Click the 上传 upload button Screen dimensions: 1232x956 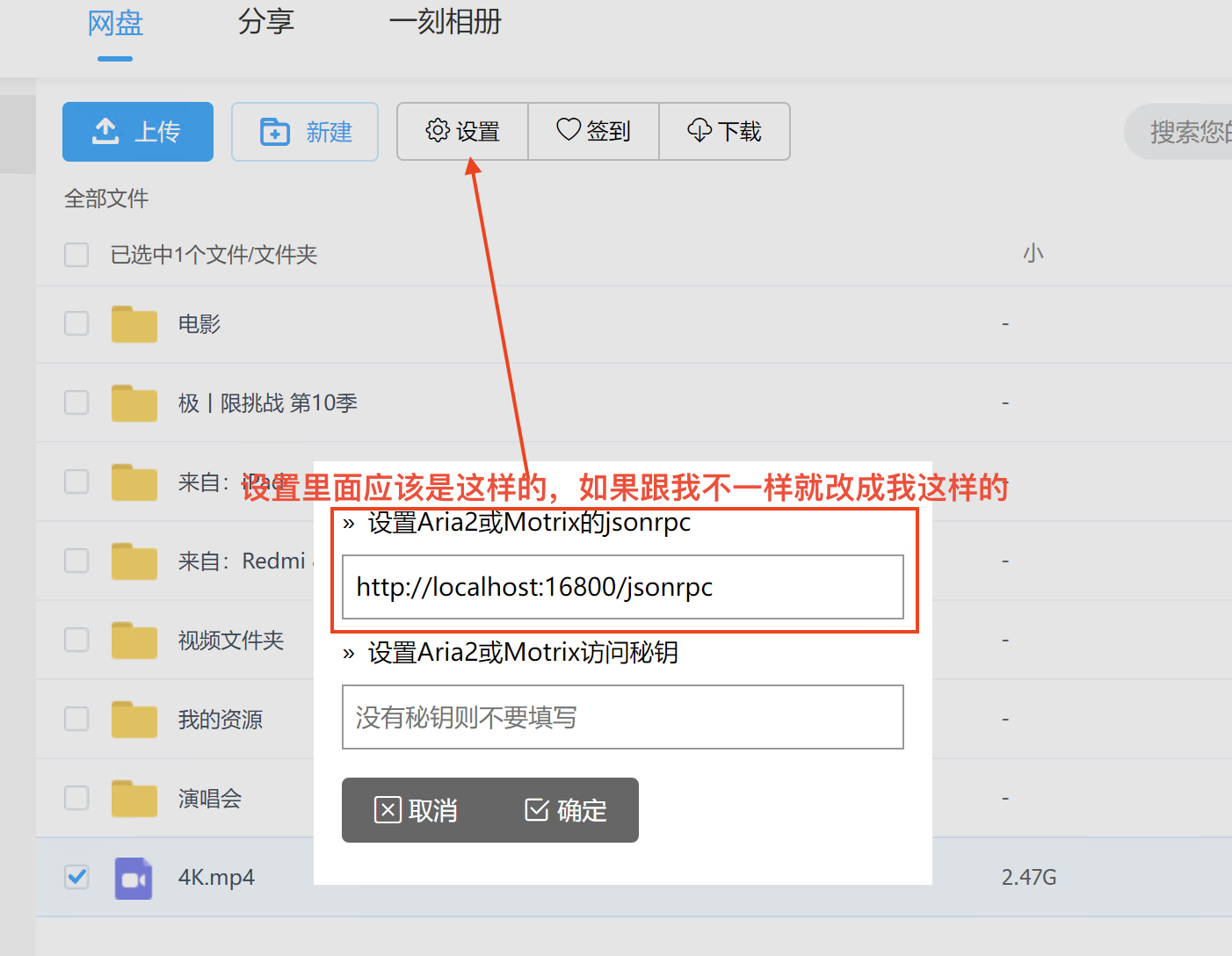click(x=138, y=132)
